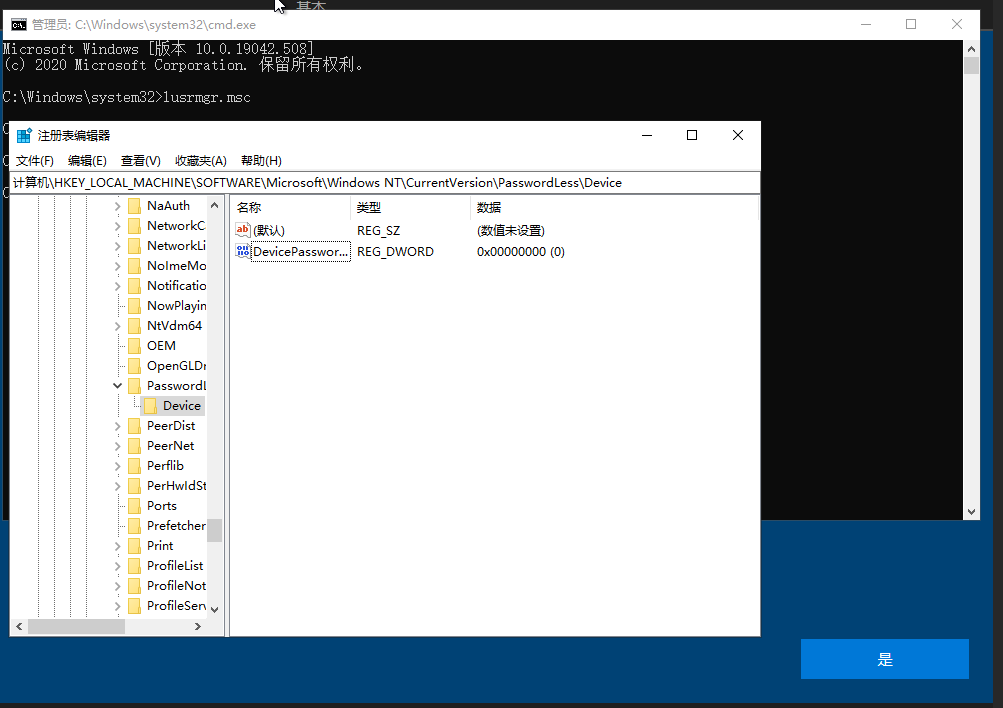Expand the ProfileList registry key
Screen dimensions: 1003x708
coord(118,566)
